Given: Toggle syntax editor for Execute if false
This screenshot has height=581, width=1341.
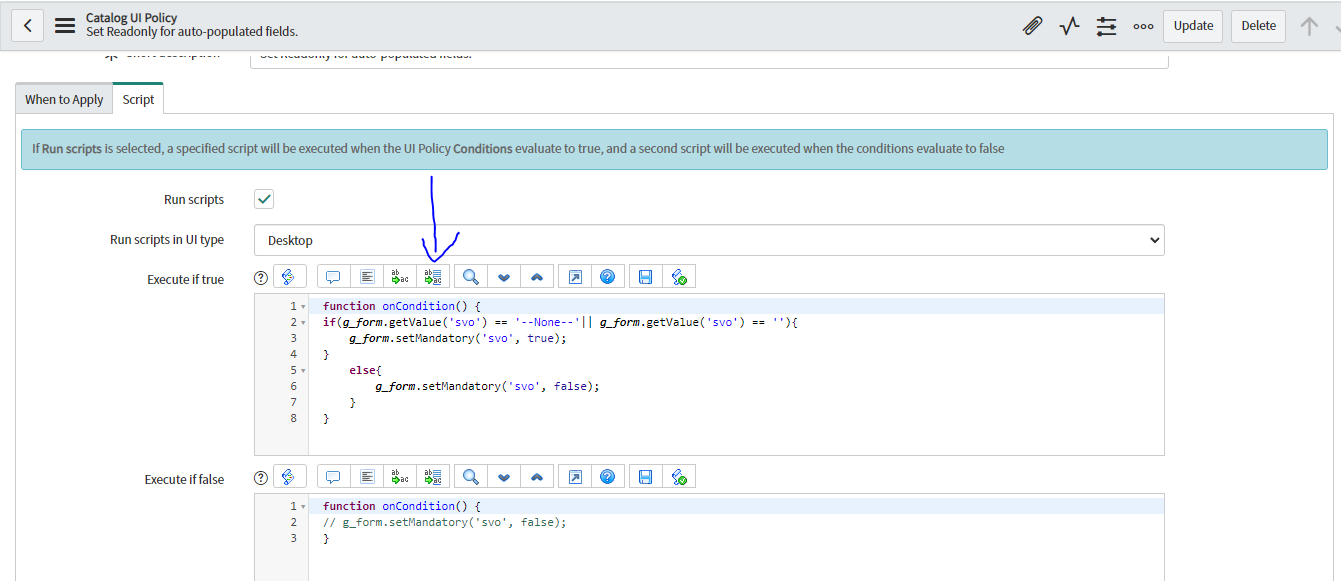Looking at the screenshot, I should click(x=289, y=477).
